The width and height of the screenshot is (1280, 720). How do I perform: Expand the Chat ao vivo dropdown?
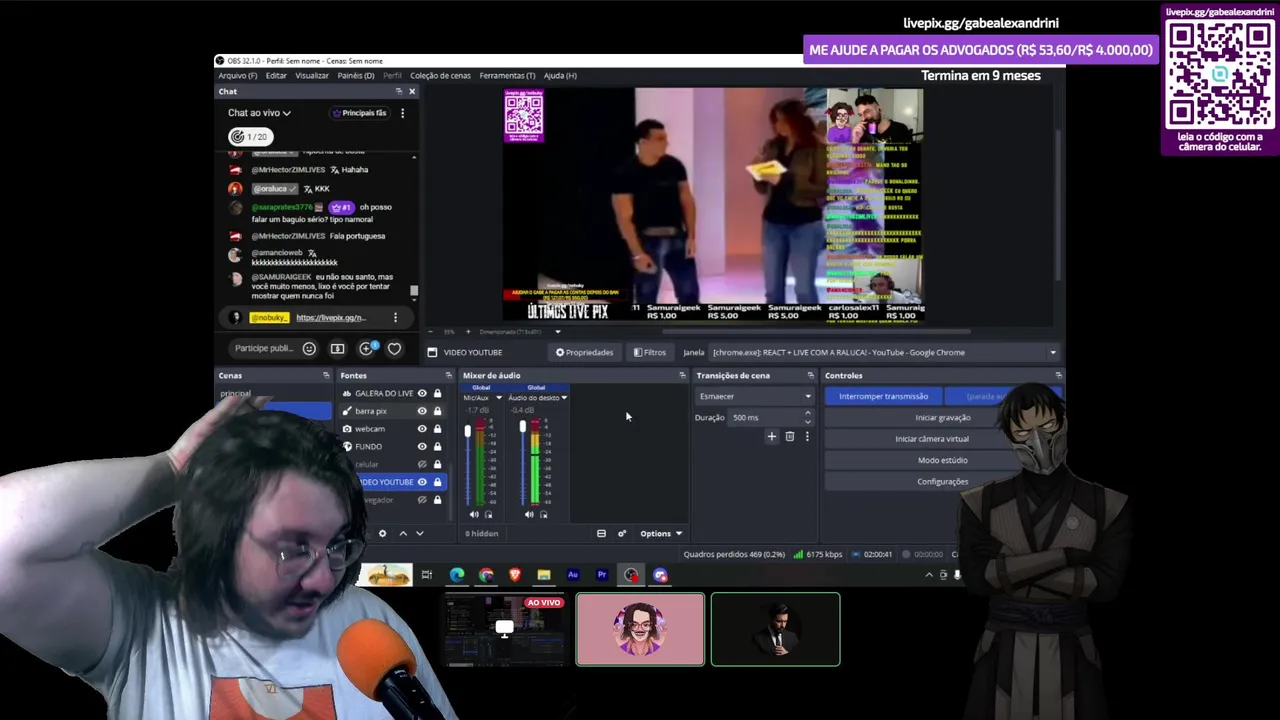(x=259, y=113)
